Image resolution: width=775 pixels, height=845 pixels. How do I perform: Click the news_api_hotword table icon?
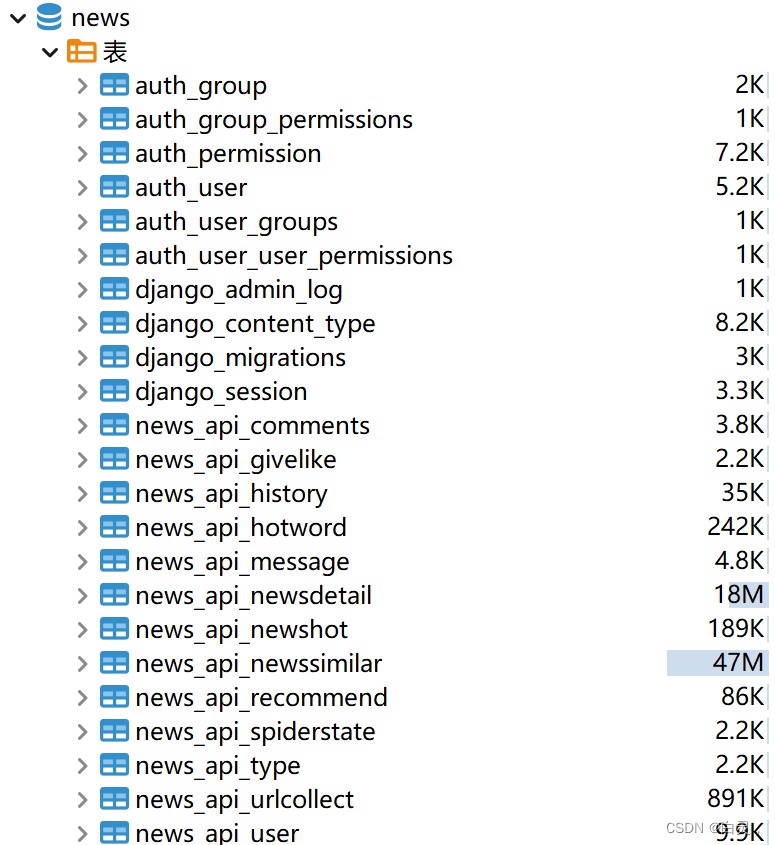(114, 527)
